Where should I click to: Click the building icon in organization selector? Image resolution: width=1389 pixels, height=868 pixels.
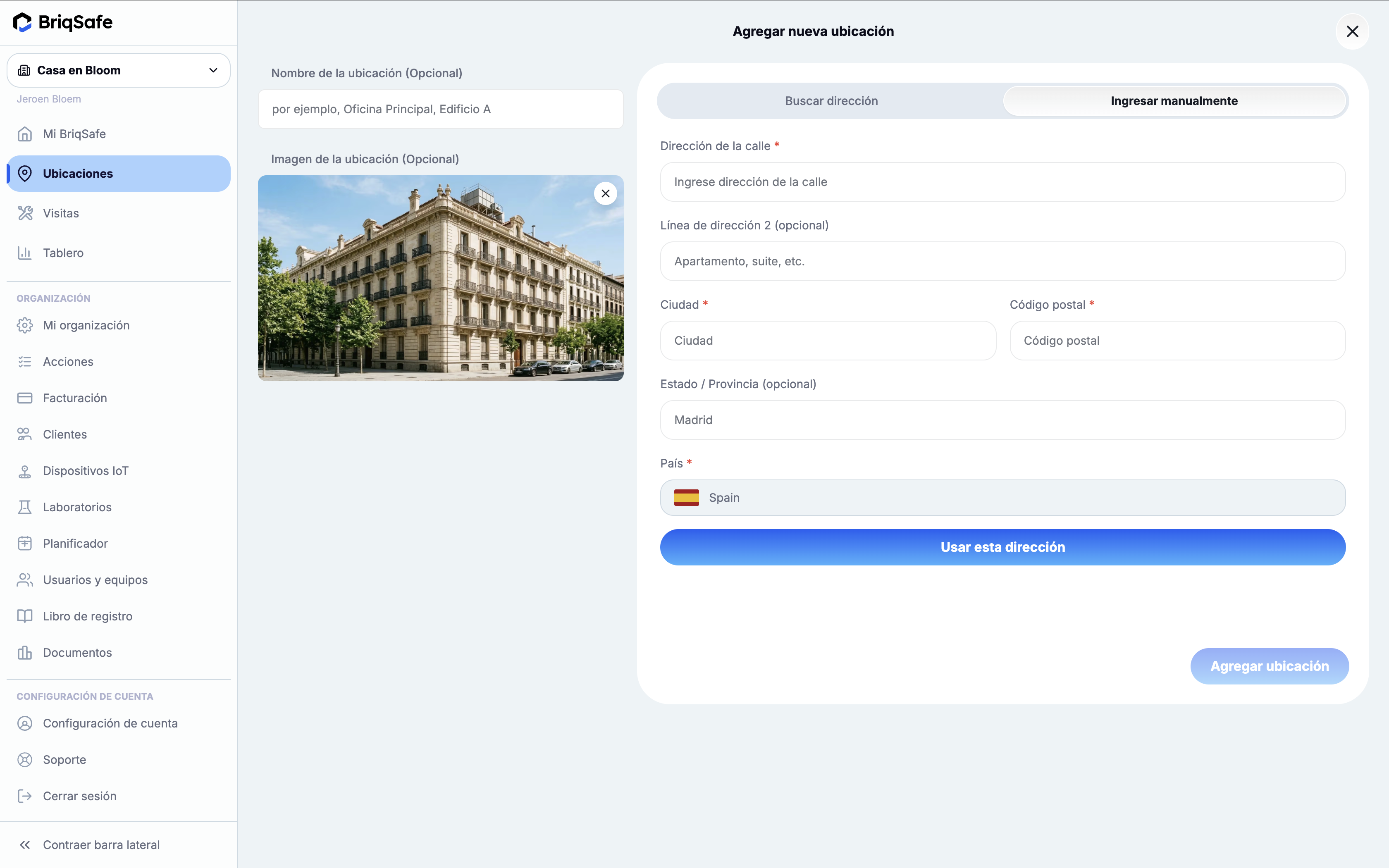click(x=24, y=70)
